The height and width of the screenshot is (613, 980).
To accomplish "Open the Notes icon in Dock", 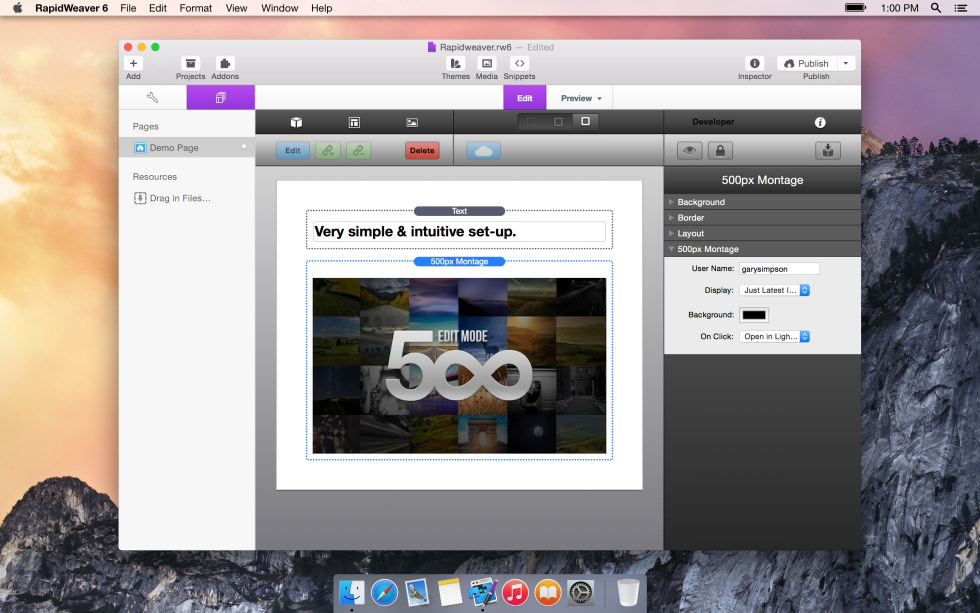I will [449, 592].
